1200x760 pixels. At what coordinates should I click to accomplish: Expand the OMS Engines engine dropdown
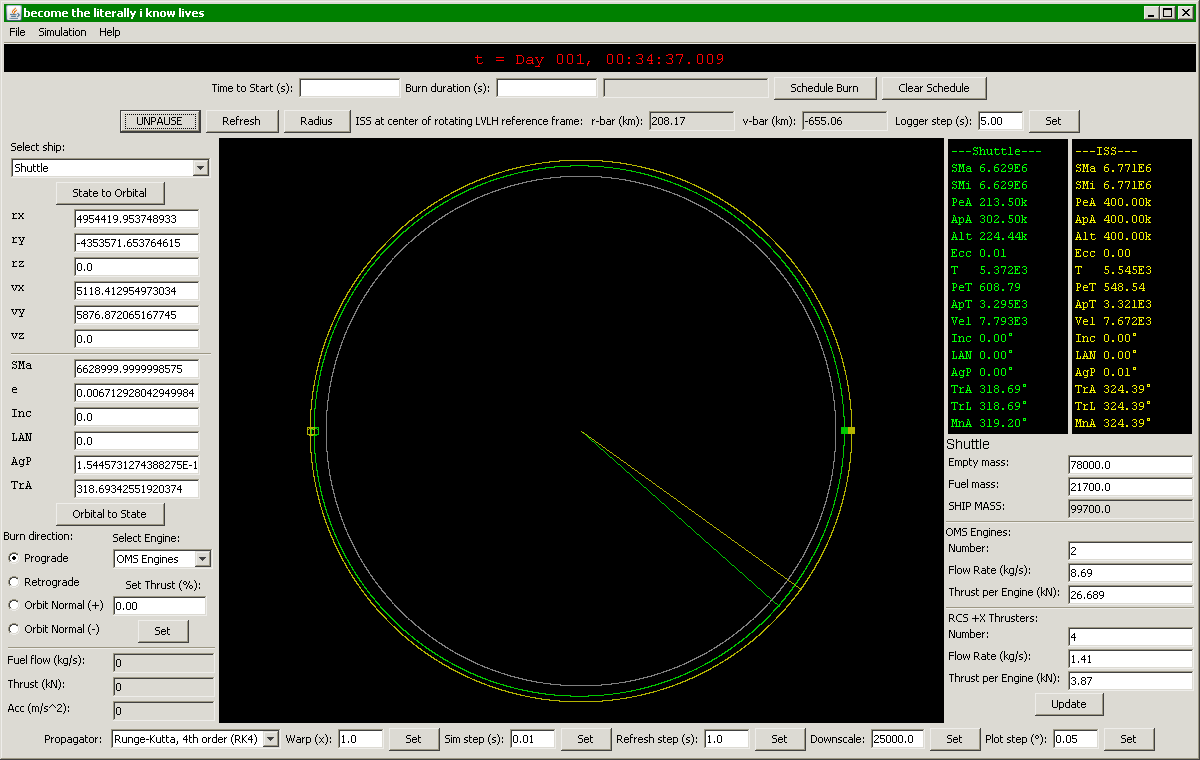click(x=162, y=559)
